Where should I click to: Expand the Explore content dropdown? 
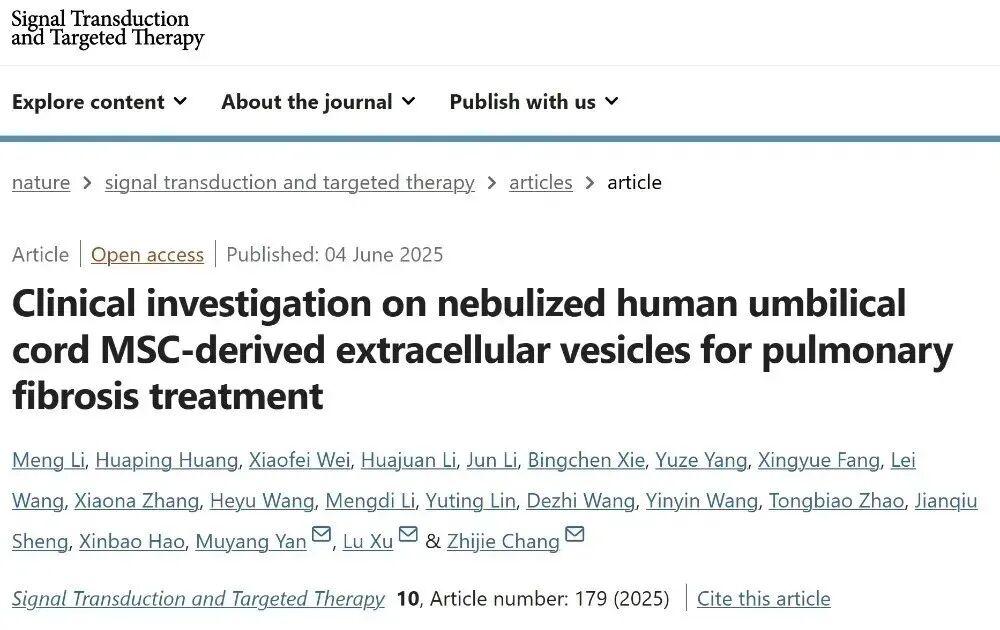pyautogui.click(x=99, y=102)
